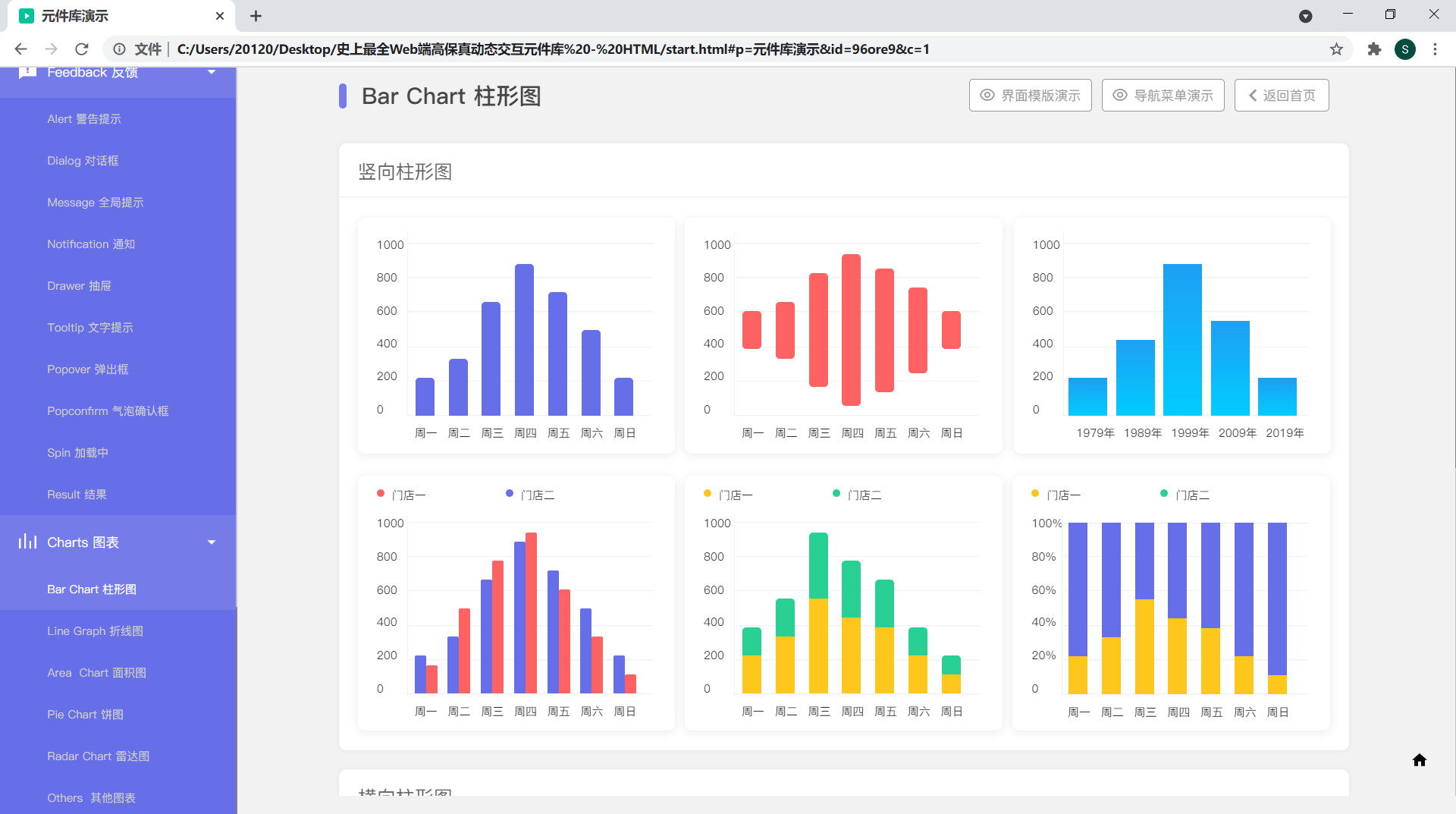This screenshot has width=1456, height=814.
Task: Toggle 门店二 legend in percentage chart
Action: (1185, 495)
